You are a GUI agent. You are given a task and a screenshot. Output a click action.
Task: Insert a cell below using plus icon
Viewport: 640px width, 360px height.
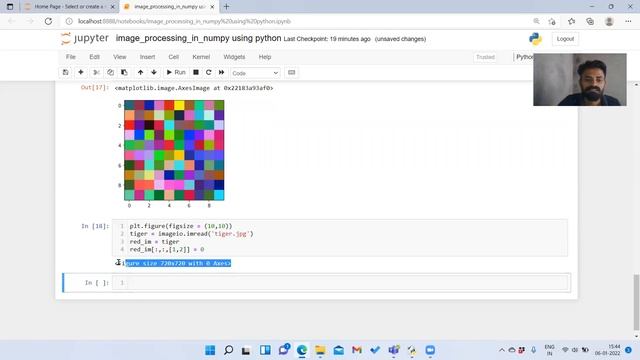pyautogui.click(x=81, y=72)
